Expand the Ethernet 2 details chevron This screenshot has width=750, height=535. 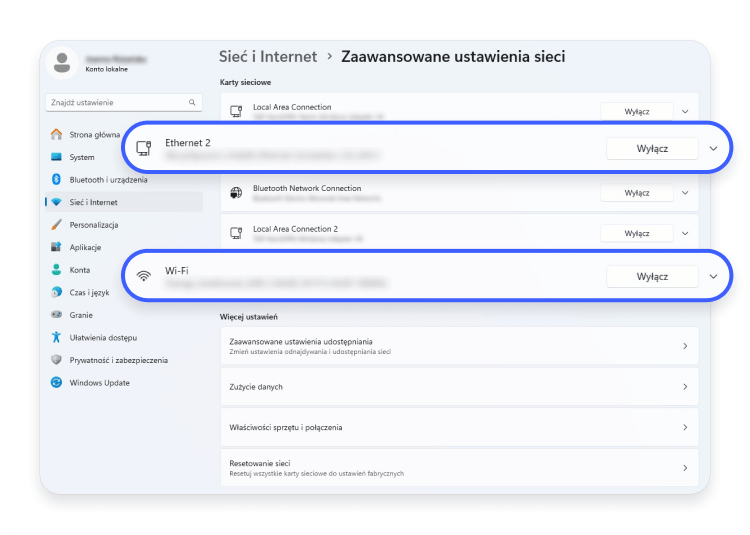coord(713,148)
